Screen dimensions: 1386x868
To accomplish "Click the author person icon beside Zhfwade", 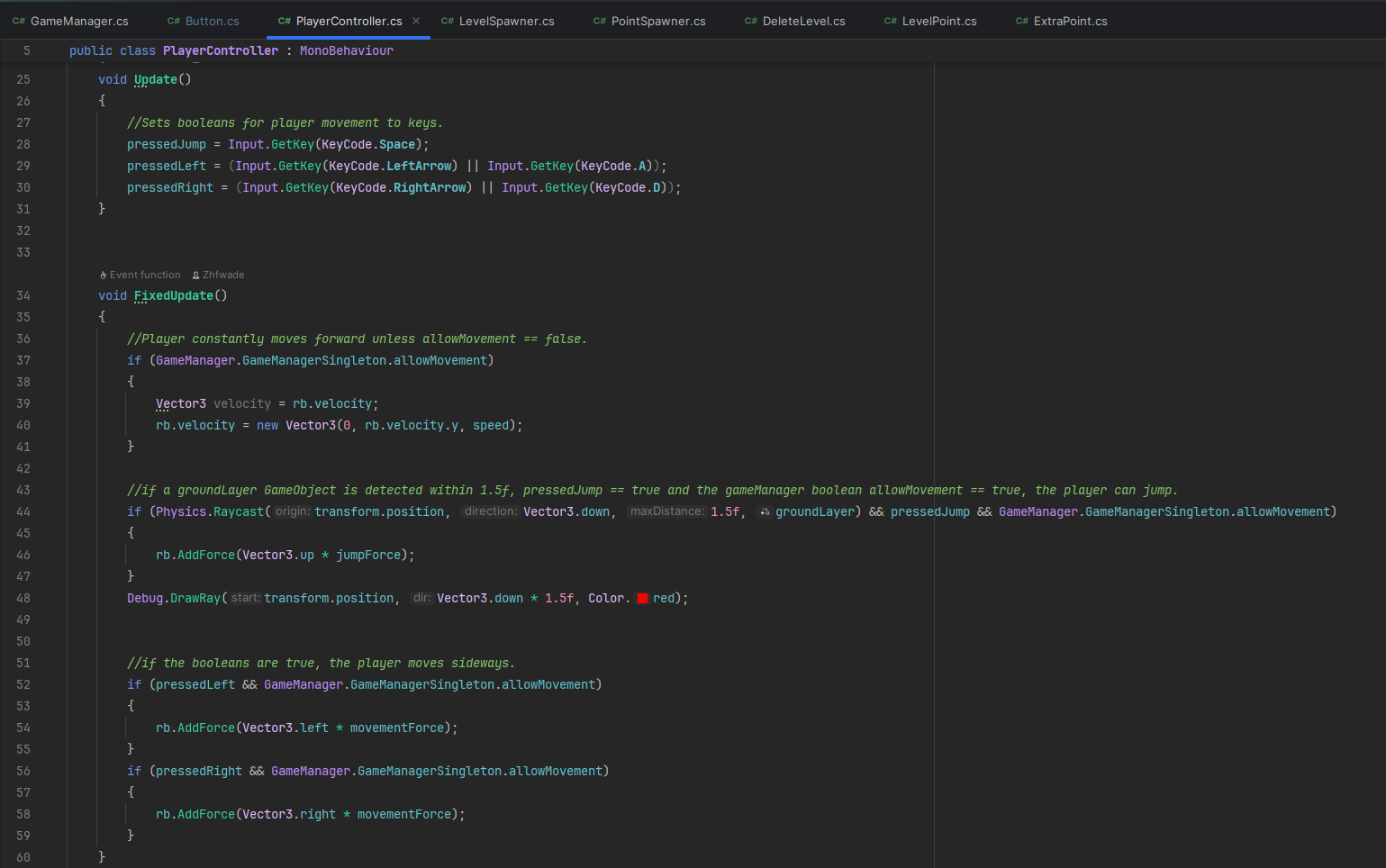I will click(195, 276).
